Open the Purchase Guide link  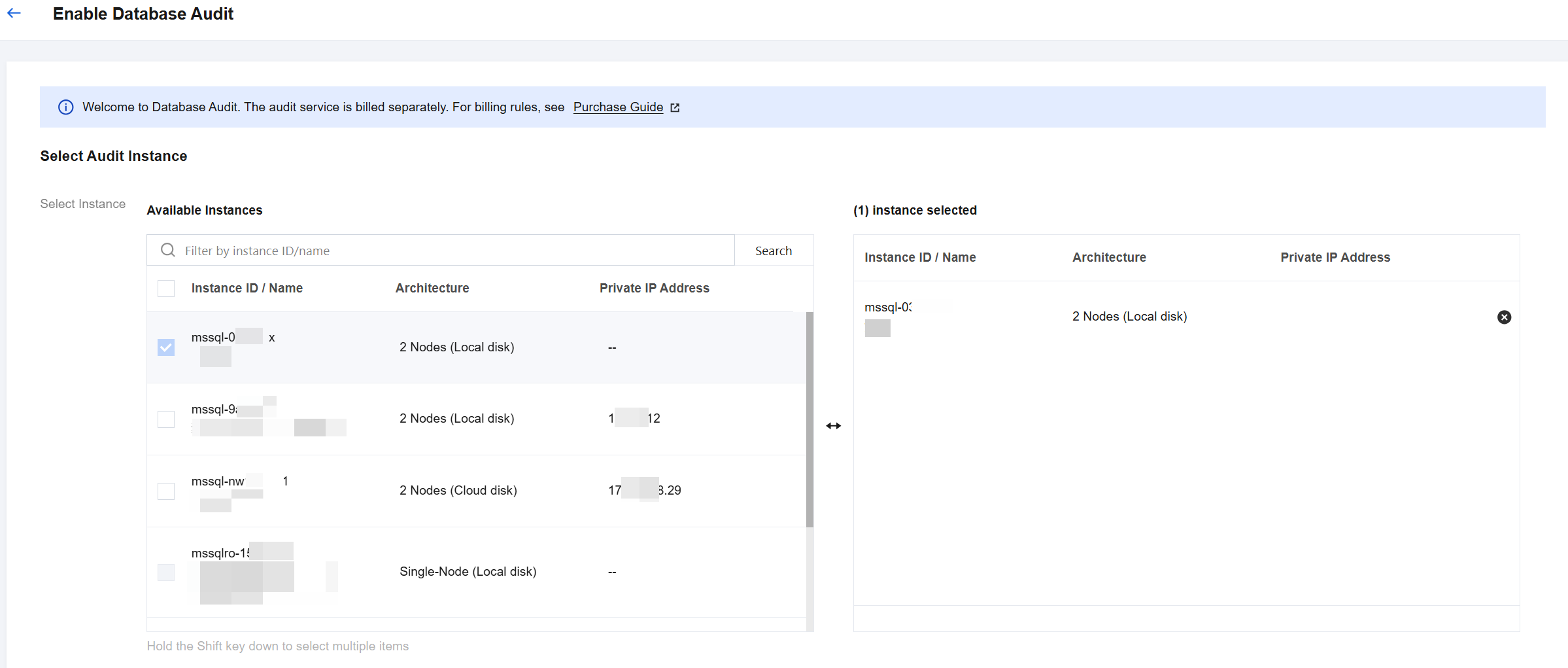coord(618,107)
